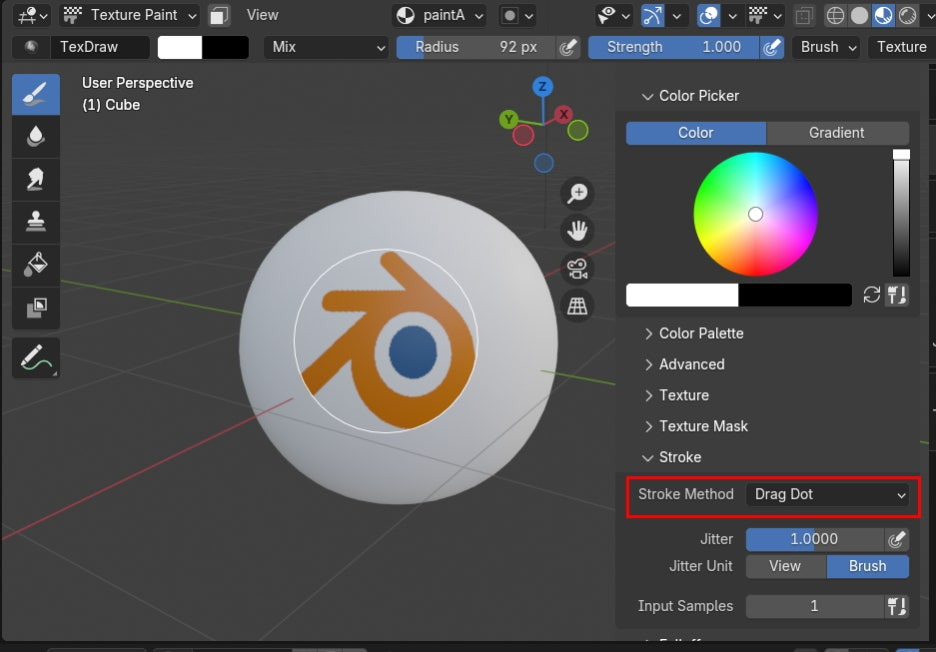
Task: Toggle unified color pin in Color Picker
Action: point(897,295)
